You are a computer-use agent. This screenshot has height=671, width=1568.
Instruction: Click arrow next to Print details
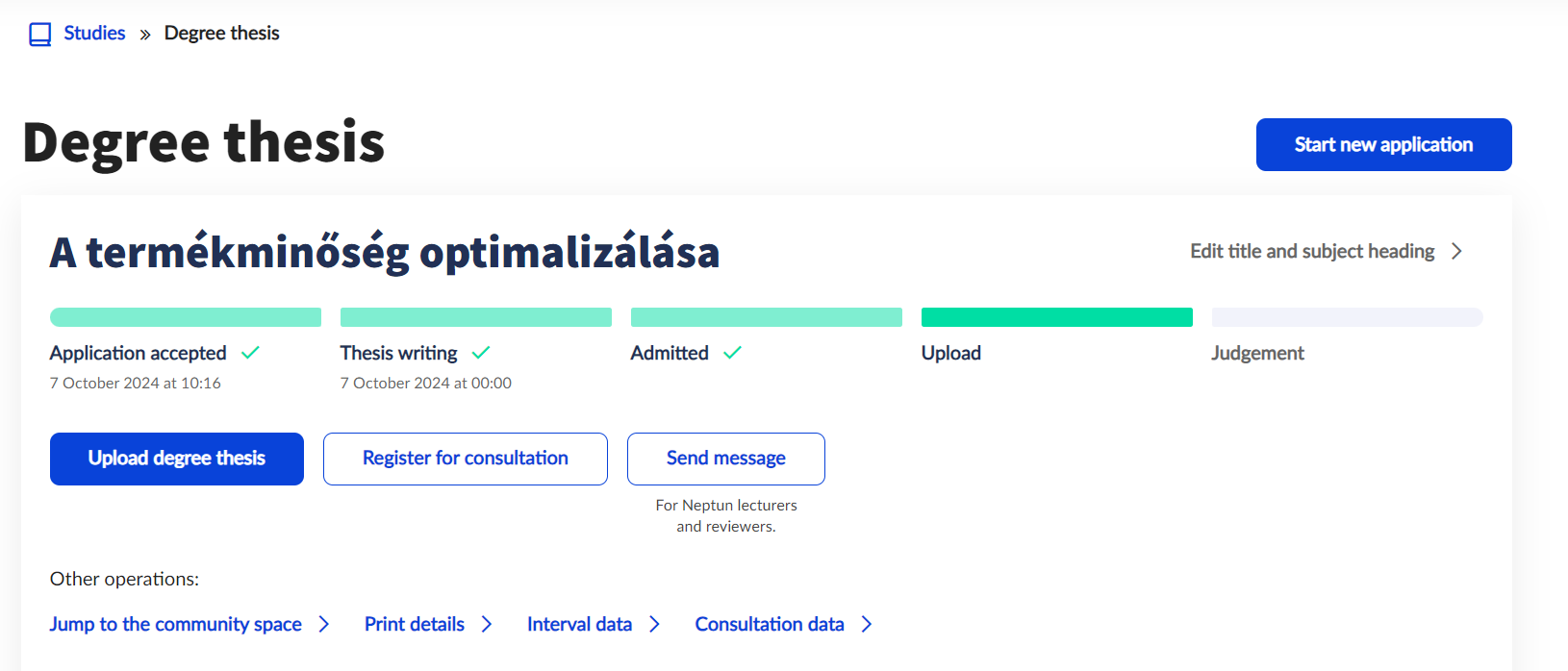coord(487,624)
